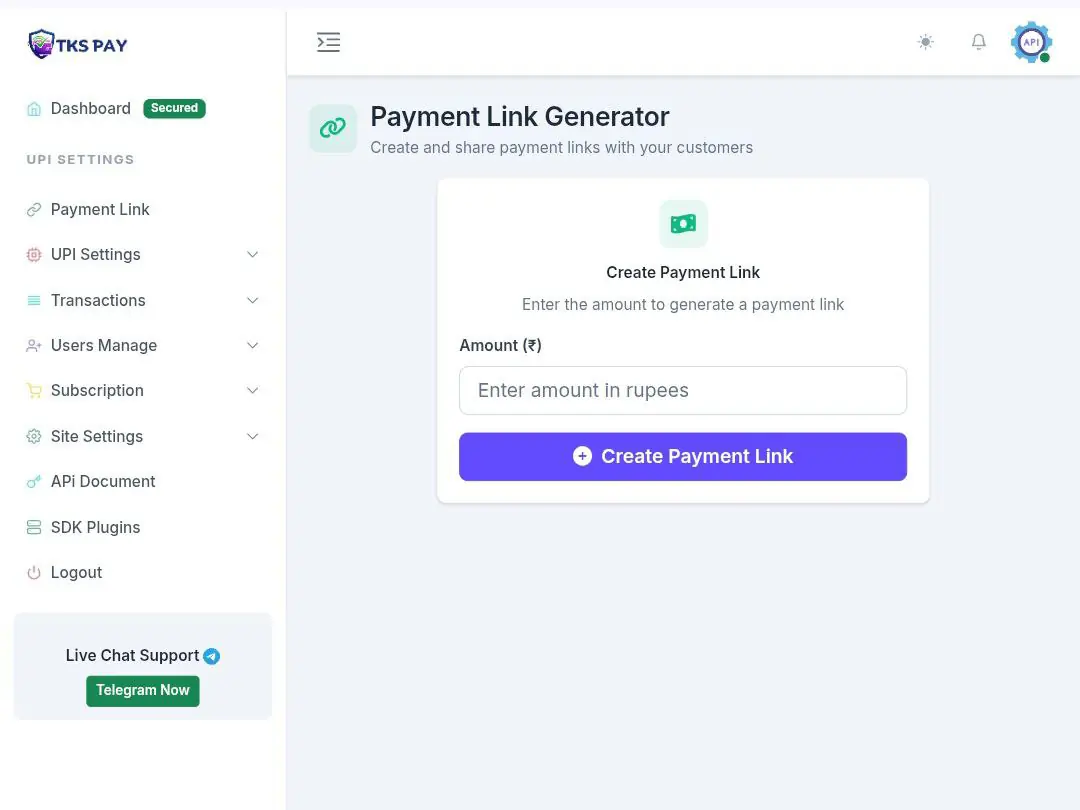This screenshot has width=1080, height=810.
Task: Open the notifications bell
Action: pos(979,42)
